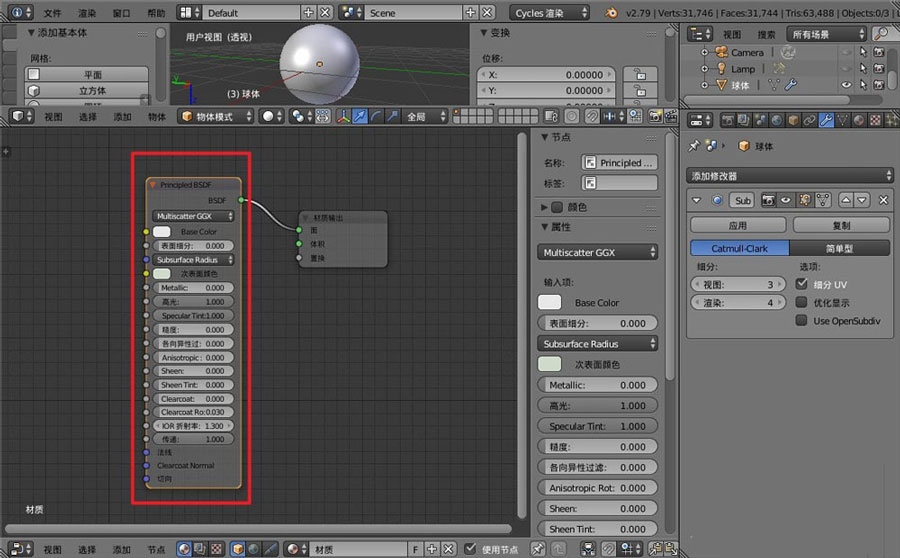The height and width of the screenshot is (558, 900).
Task: Open the World properties tab with globe icon
Action: tap(777, 120)
